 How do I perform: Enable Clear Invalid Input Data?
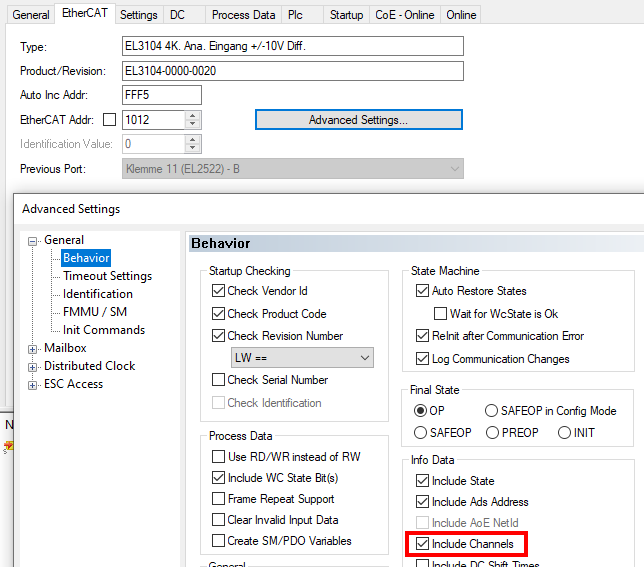click(x=218, y=519)
